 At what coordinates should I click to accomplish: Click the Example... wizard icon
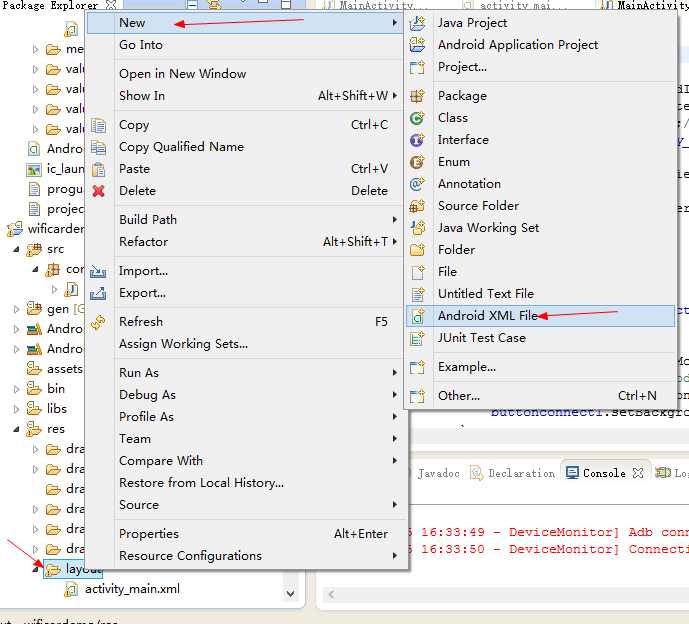[x=417, y=367]
